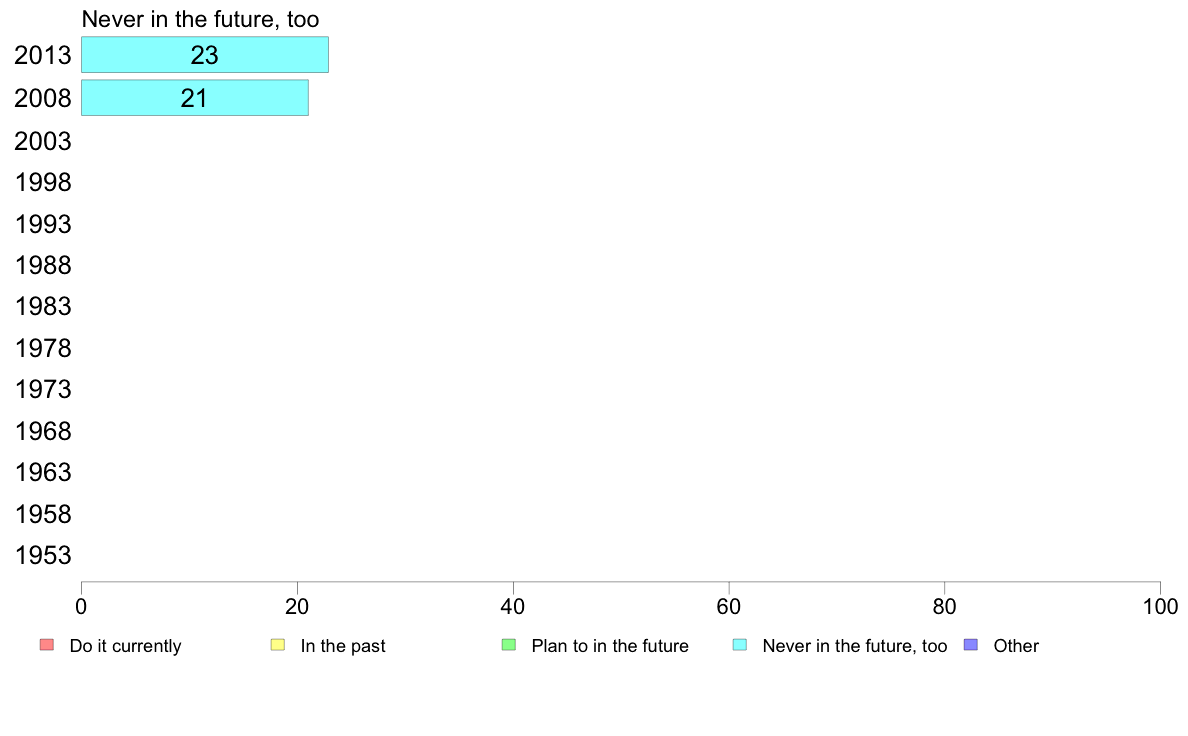Click the 'Never in the future, too' chart title
1188x736 pixels.
pyautogui.click(x=200, y=19)
